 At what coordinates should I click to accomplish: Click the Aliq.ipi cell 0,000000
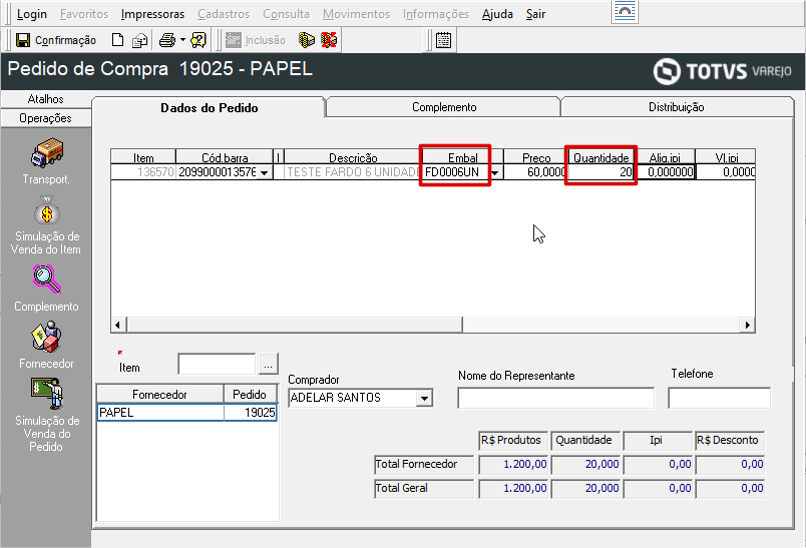[x=666, y=172]
